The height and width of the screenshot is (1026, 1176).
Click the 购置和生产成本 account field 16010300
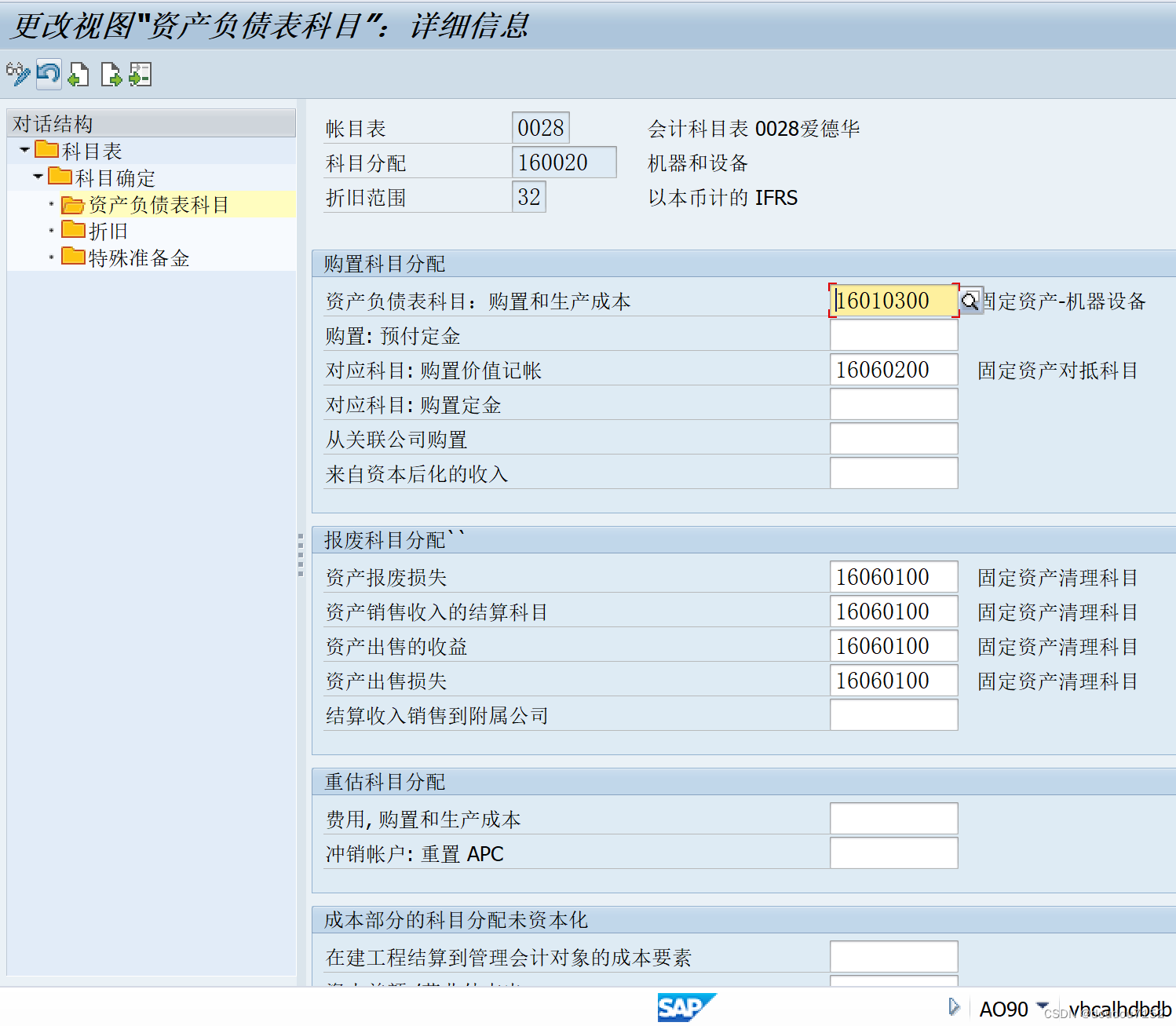[893, 301]
